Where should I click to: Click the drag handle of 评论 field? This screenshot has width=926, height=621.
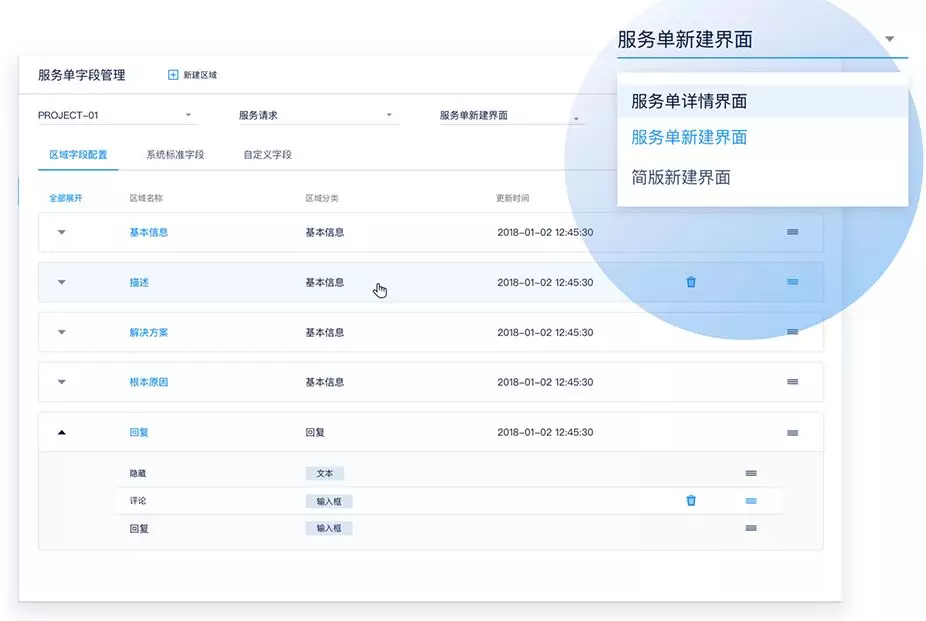751,501
